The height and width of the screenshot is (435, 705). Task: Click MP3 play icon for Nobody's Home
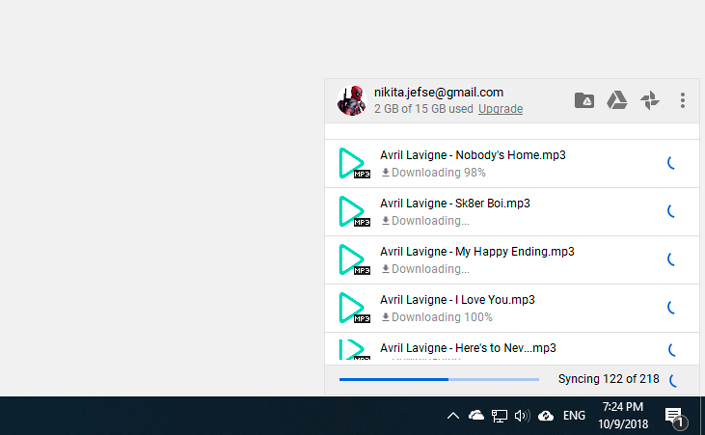tap(354, 163)
